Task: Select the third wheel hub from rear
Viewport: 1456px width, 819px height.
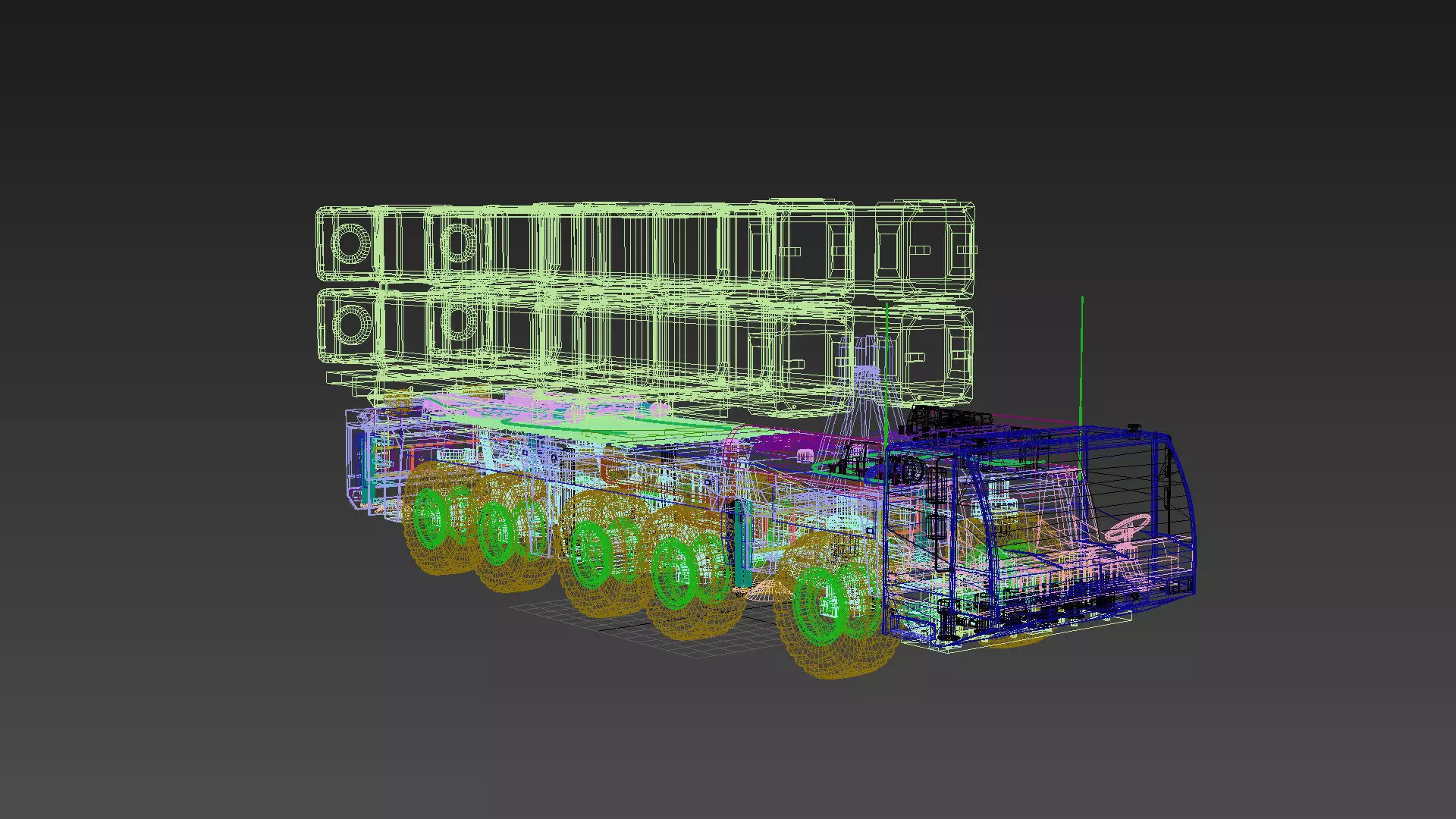Action: point(591,555)
